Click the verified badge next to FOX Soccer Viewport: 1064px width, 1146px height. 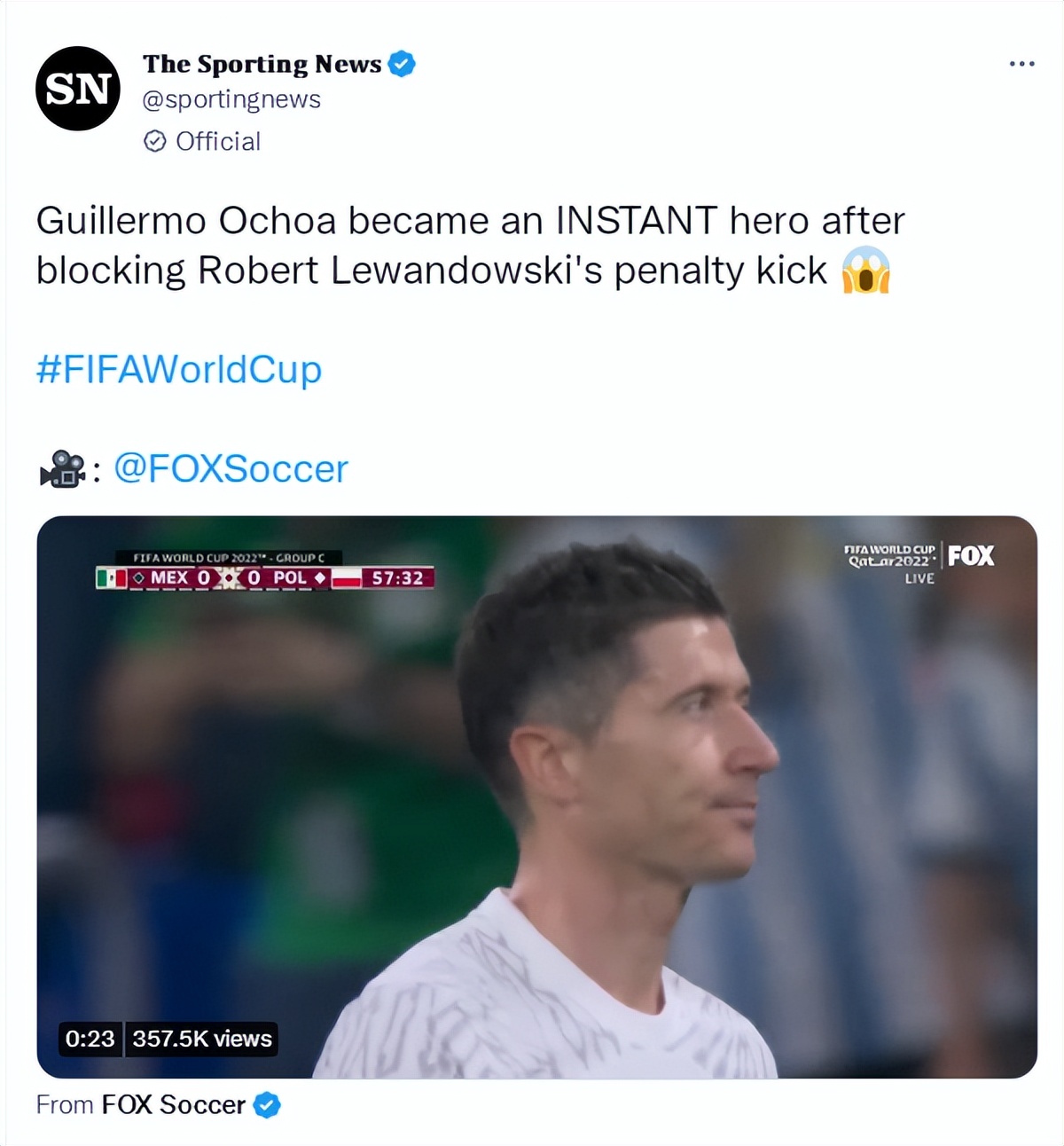267,1105
